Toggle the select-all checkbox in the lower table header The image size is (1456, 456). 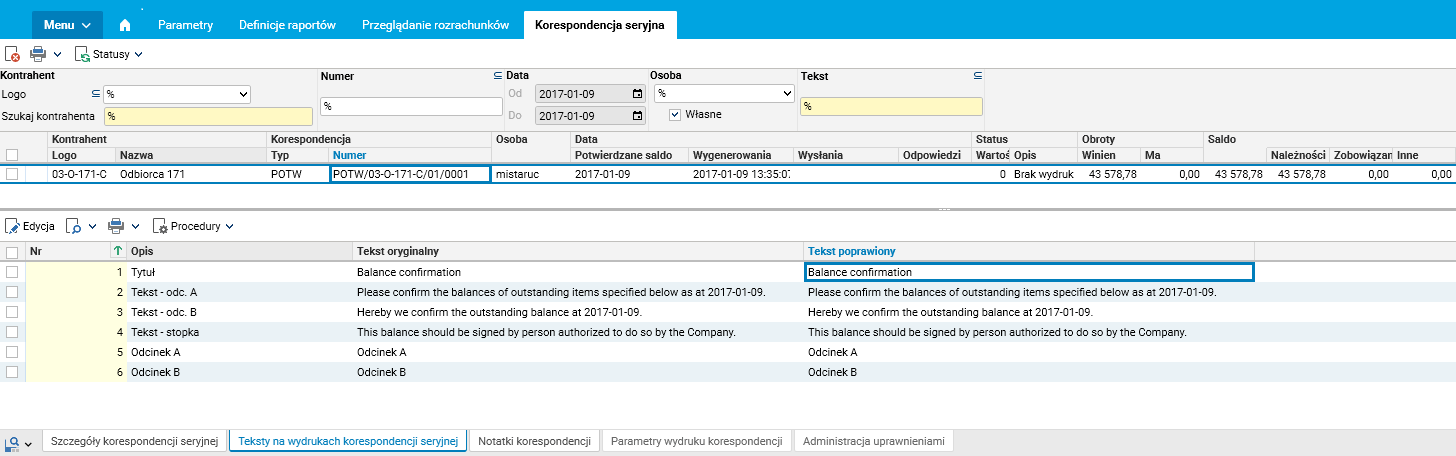point(12,253)
